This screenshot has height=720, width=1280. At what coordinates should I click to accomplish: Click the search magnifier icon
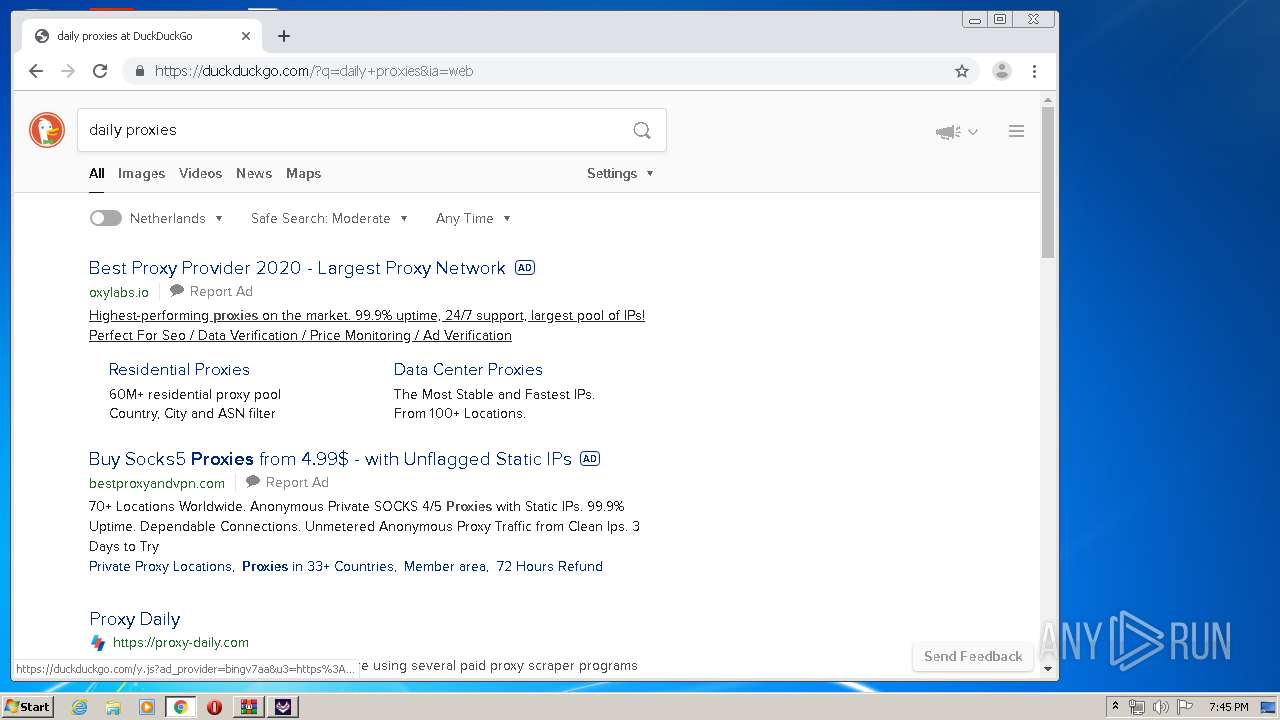click(x=642, y=130)
